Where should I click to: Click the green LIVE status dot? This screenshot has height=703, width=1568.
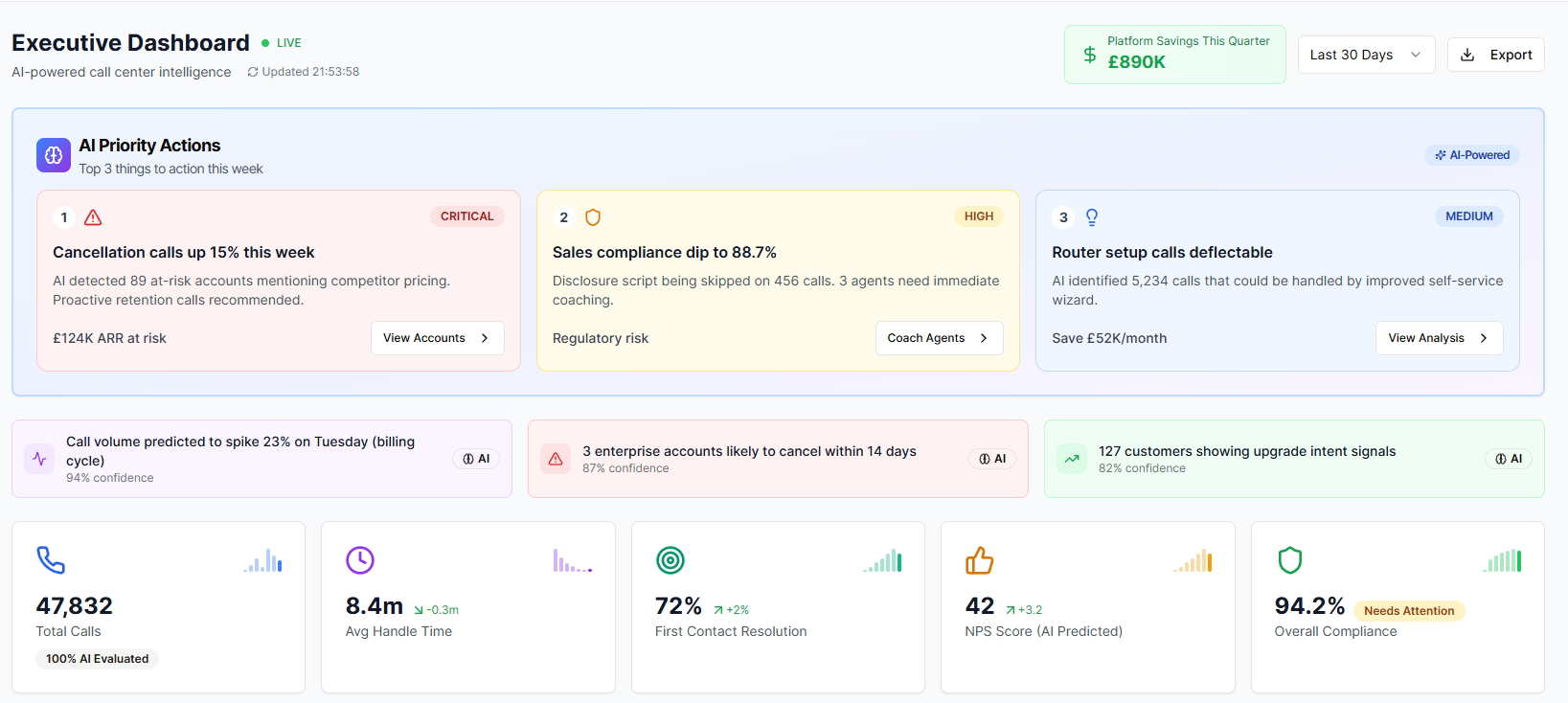point(265,43)
